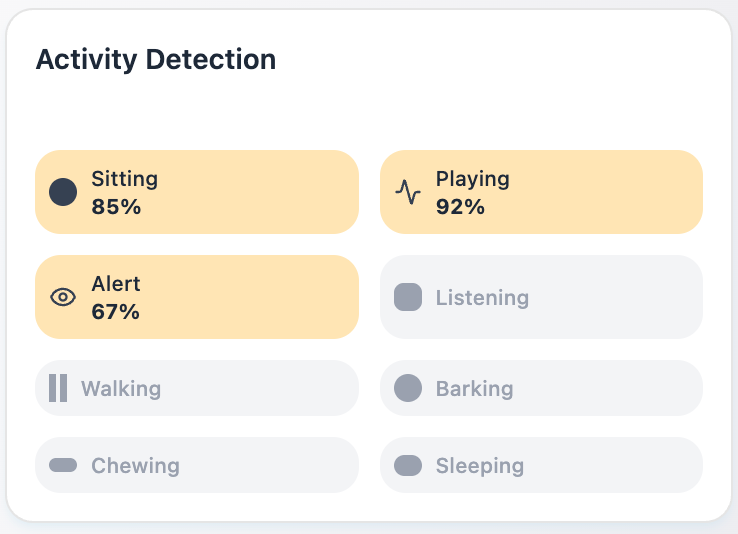Click the Activity Detection heading
738x534 pixels.
(x=156, y=59)
